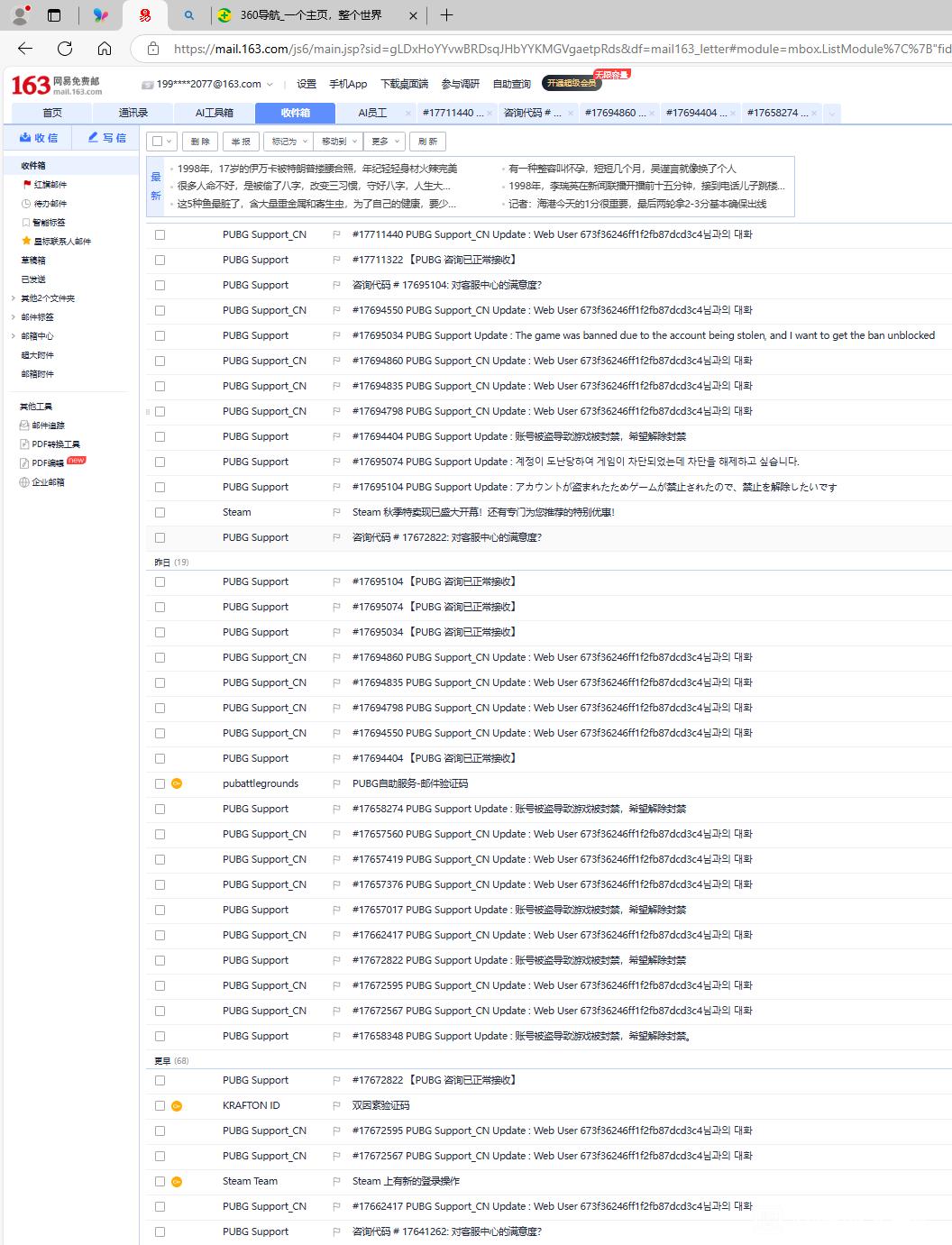The image size is (952, 1245).
Task: Select the Steam 秋季特卖 email checkbox
Action: 160,512
